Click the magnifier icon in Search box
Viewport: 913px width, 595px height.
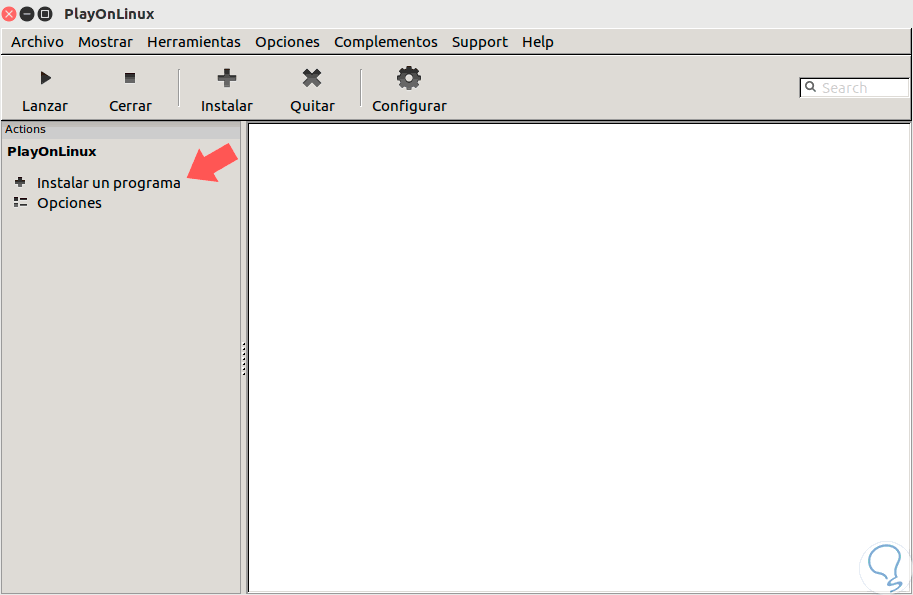(811, 87)
